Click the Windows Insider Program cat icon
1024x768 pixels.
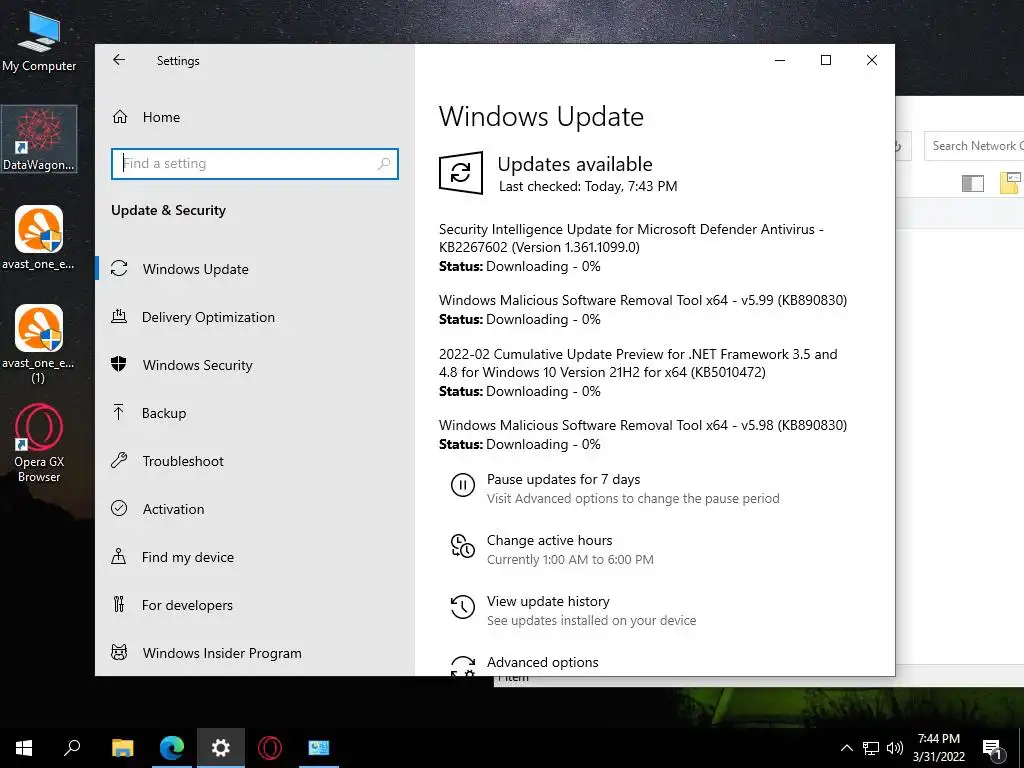[x=119, y=652]
